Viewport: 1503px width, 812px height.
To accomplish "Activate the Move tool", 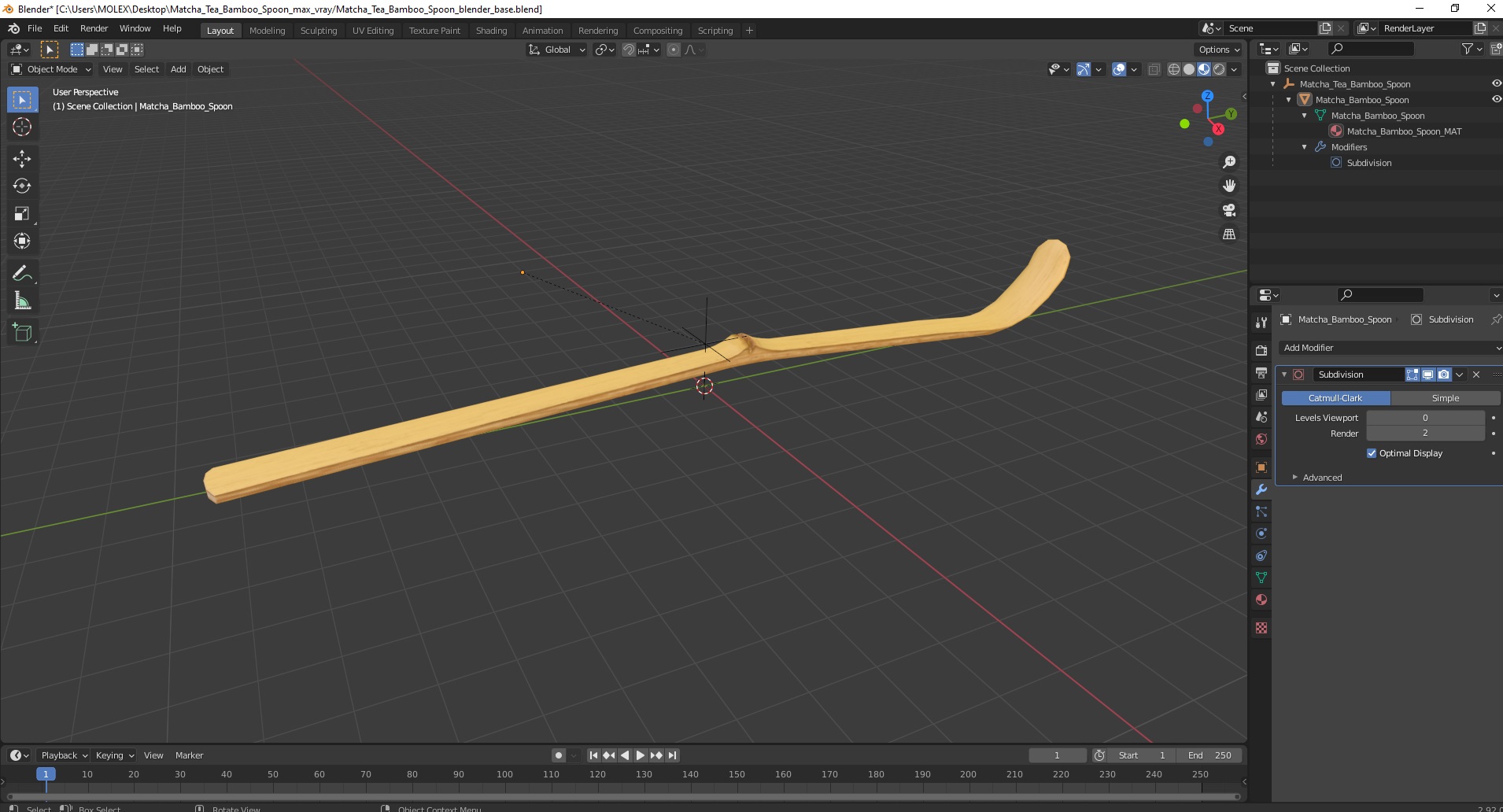I will (22, 159).
